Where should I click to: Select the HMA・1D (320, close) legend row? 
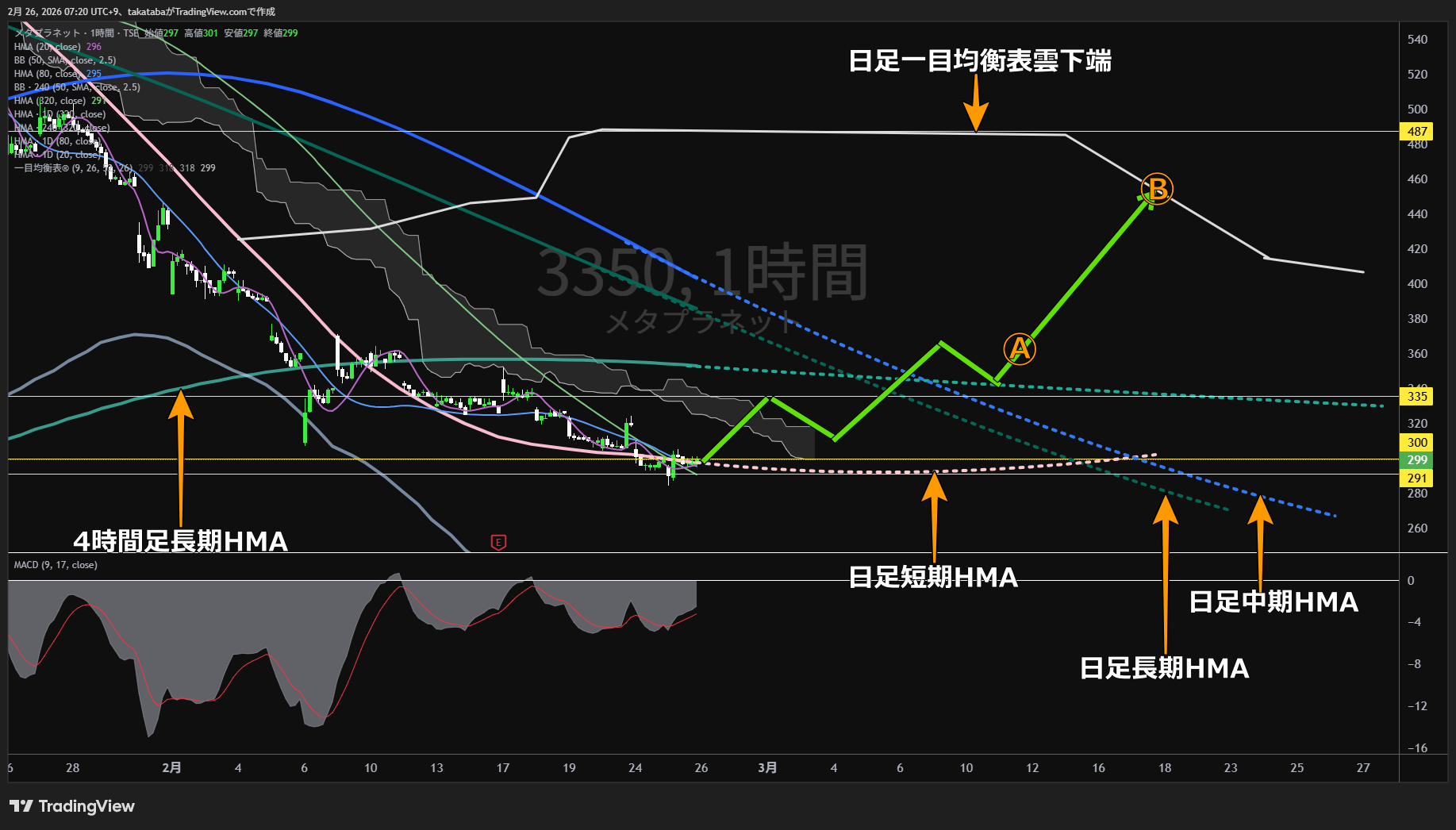pyautogui.click(x=60, y=114)
